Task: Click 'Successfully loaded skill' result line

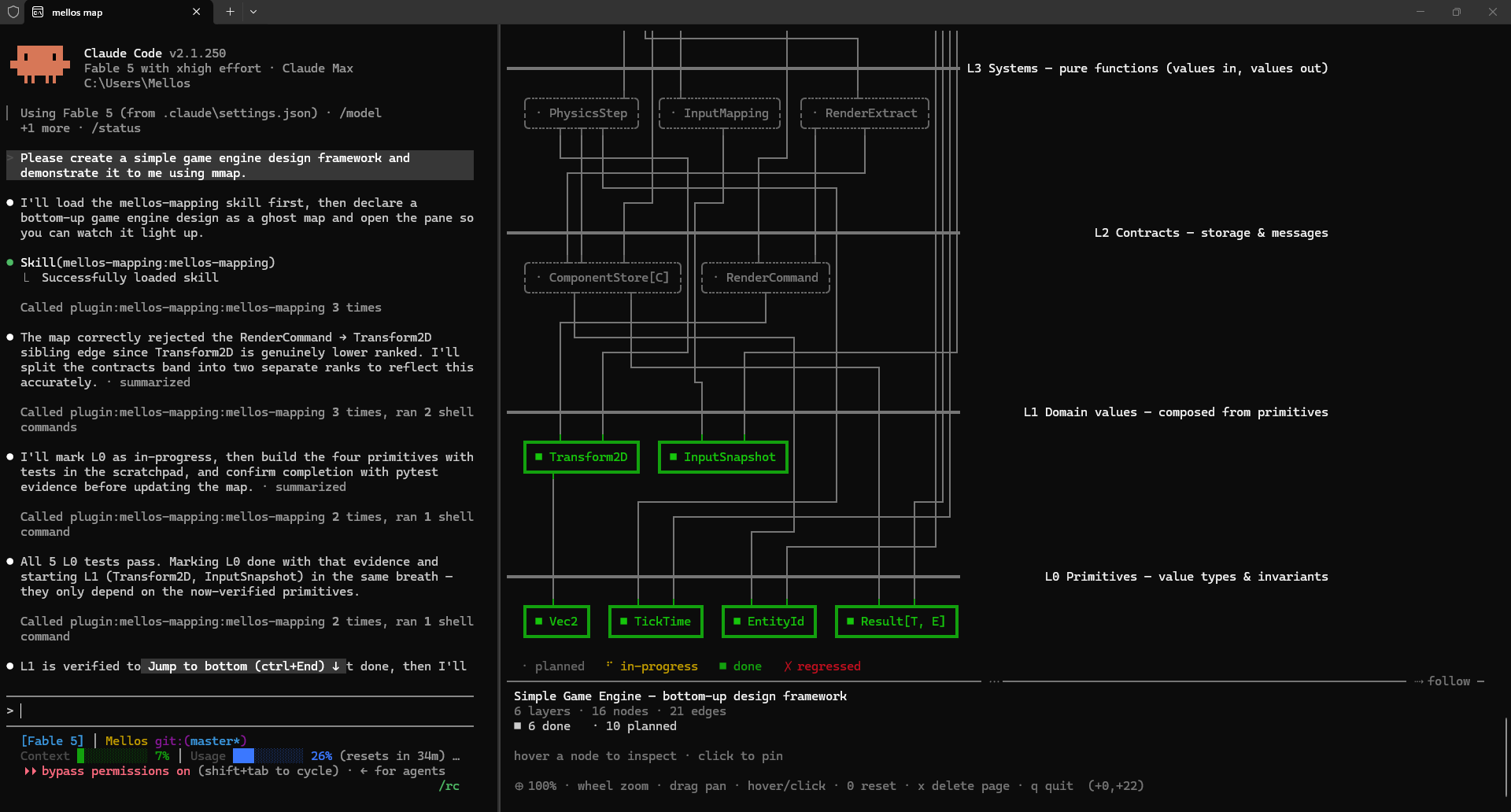Action: [x=130, y=278]
